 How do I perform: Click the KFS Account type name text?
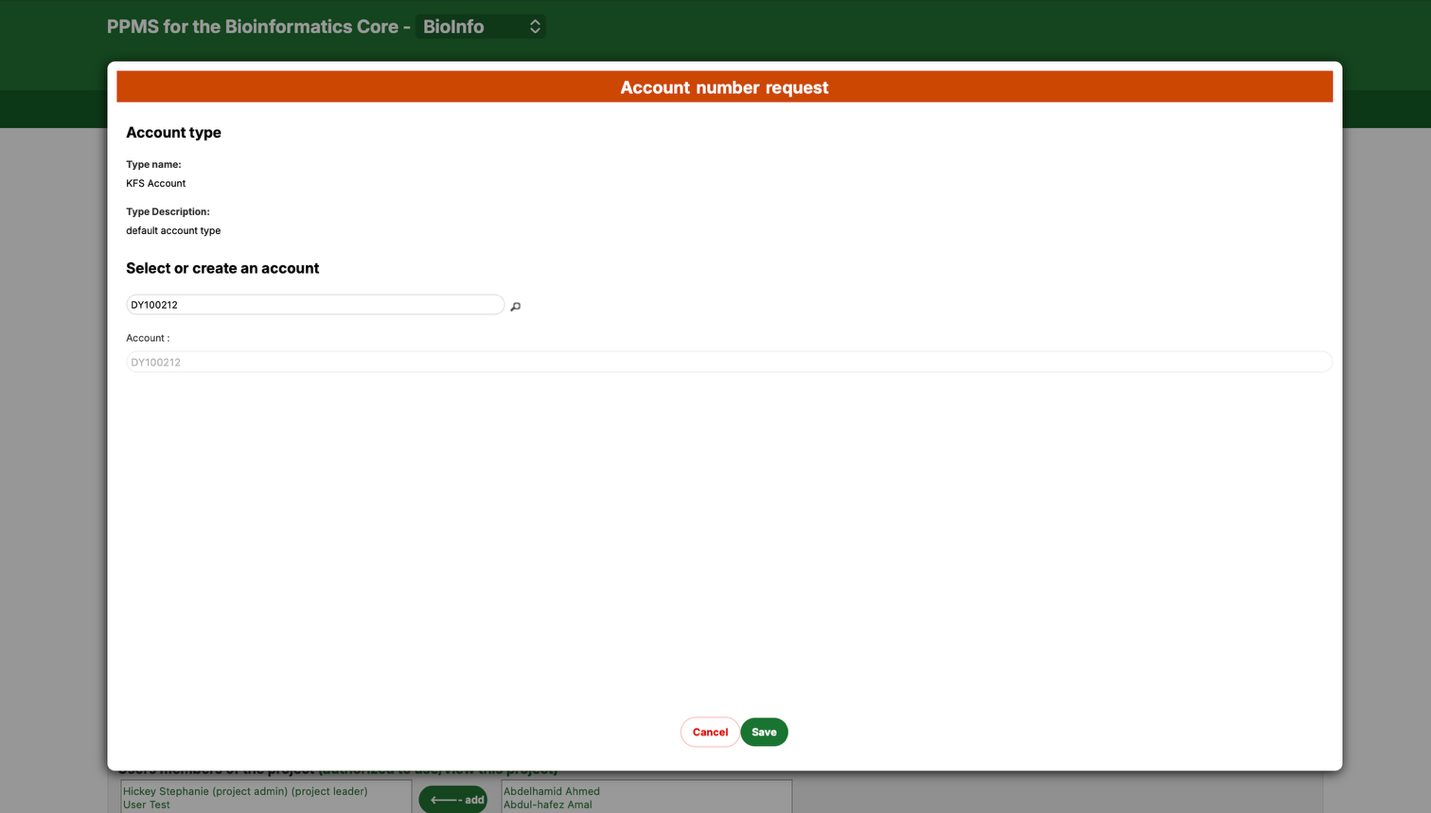pos(156,183)
